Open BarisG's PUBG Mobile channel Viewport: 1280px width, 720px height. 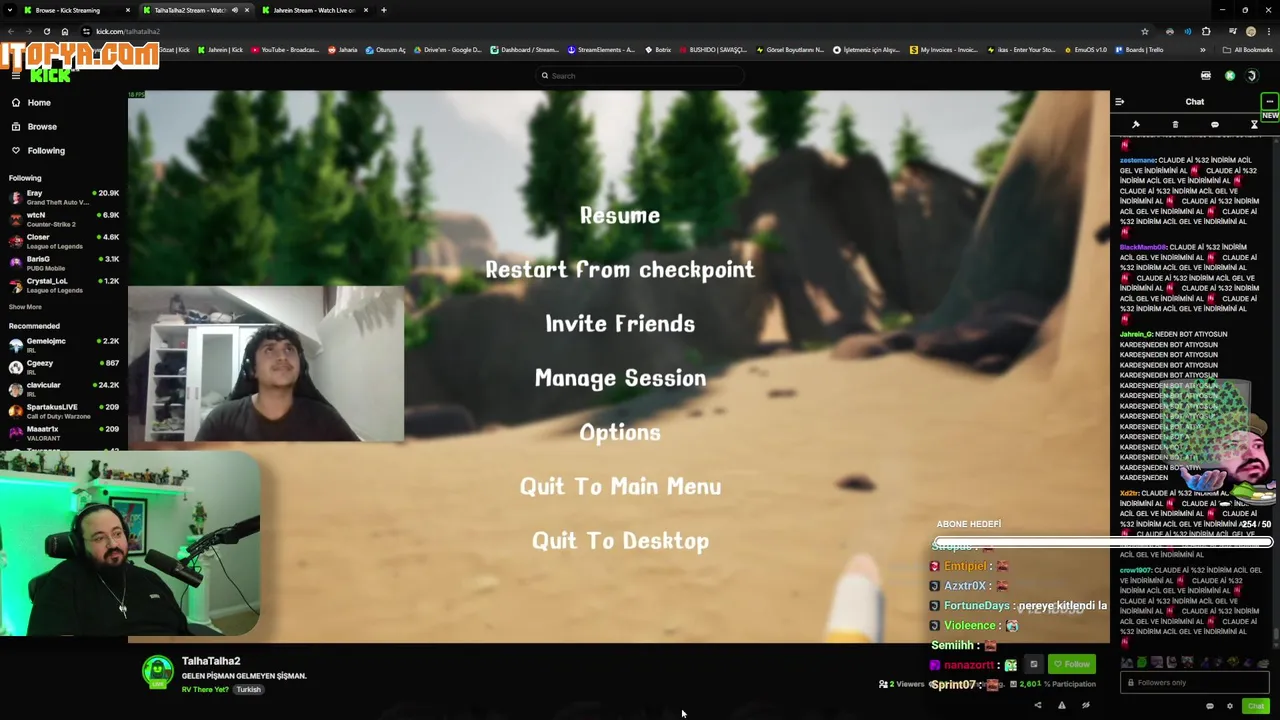click(64, 263)
